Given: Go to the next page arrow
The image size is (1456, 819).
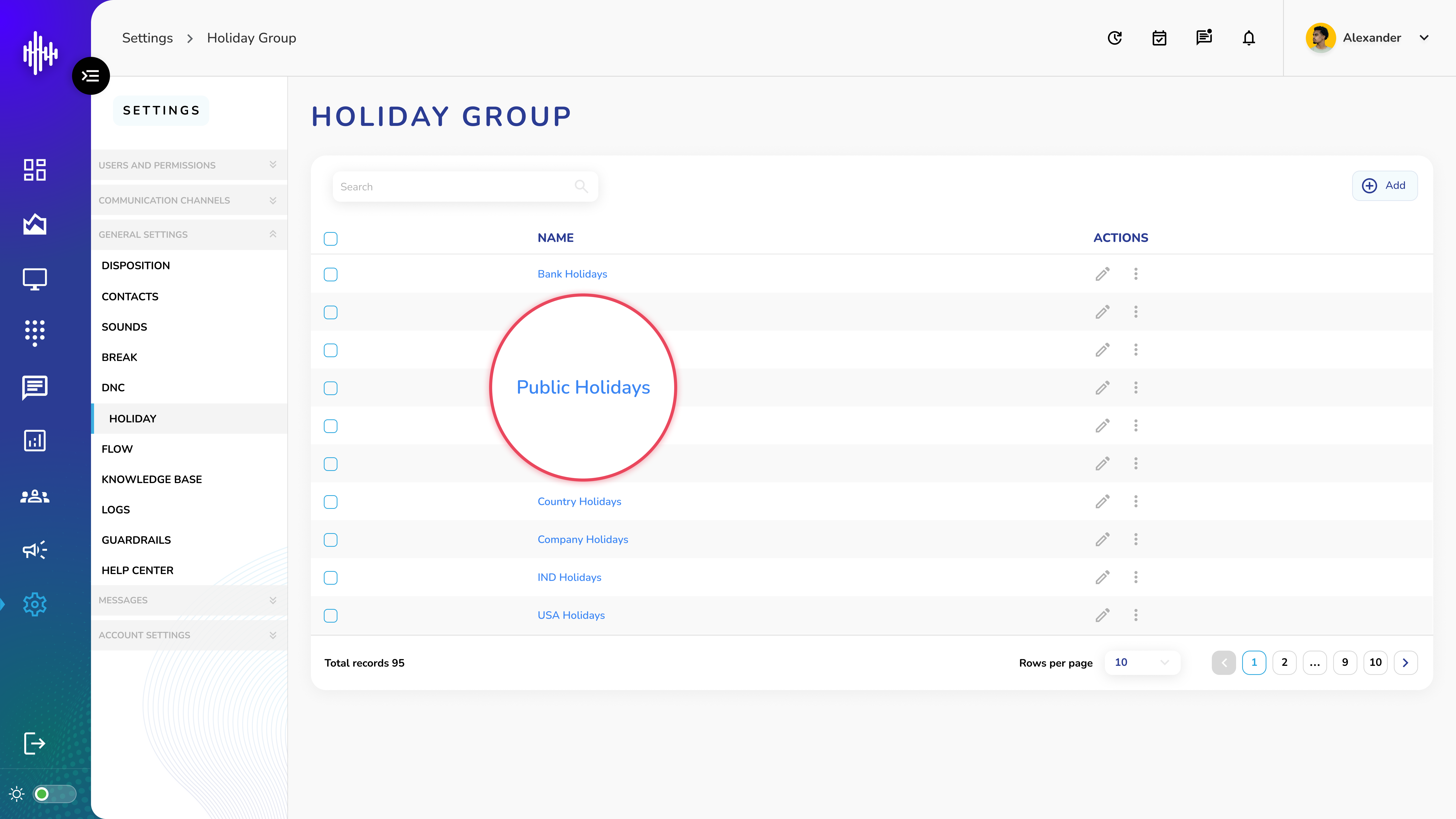Looking at the screenshot, I should click(x=1406, y=663).
